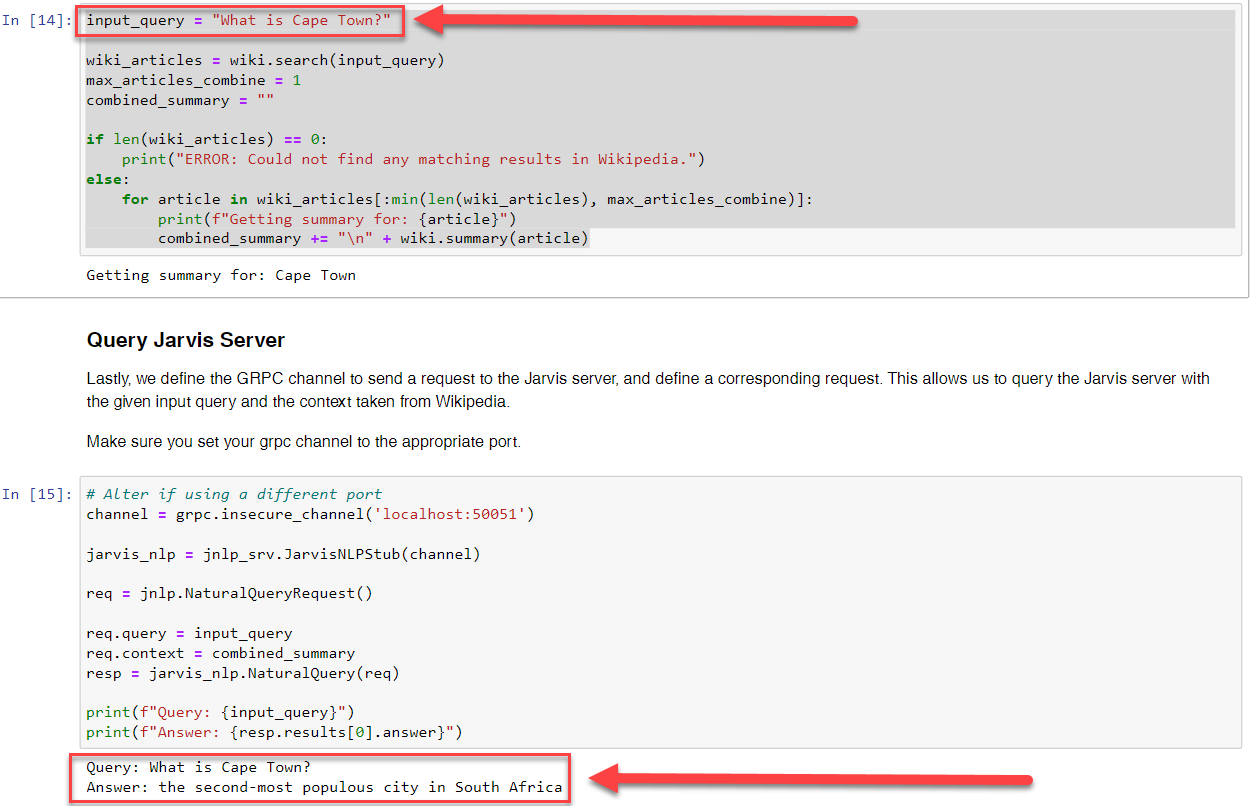Click the input_query assignment line
The height and width of the screenshot is (806, 1254).
238,21
